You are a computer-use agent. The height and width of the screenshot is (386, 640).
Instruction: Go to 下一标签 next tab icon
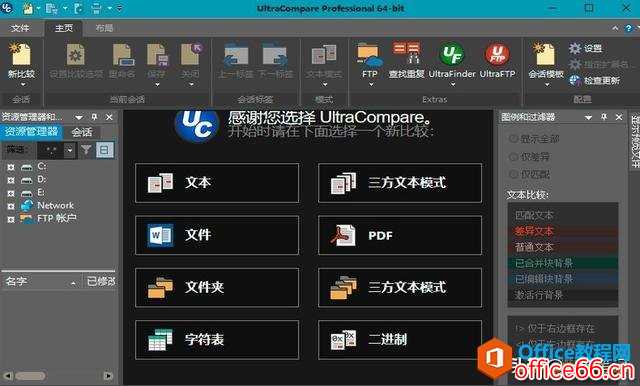click(275, 55)
